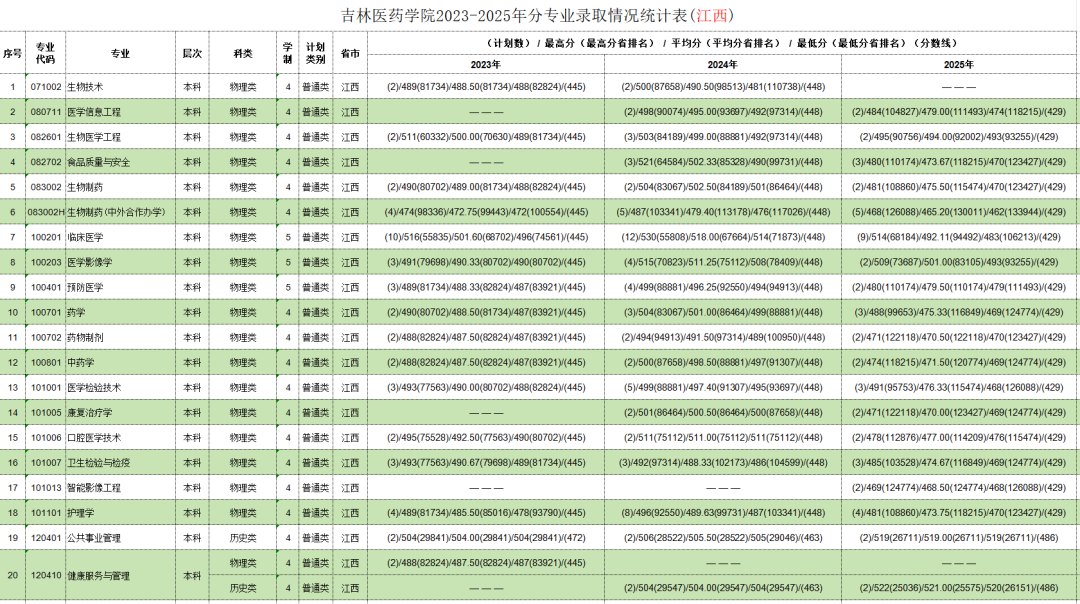Click 2025 data for 临床医学 starting (9)/514

959,237
